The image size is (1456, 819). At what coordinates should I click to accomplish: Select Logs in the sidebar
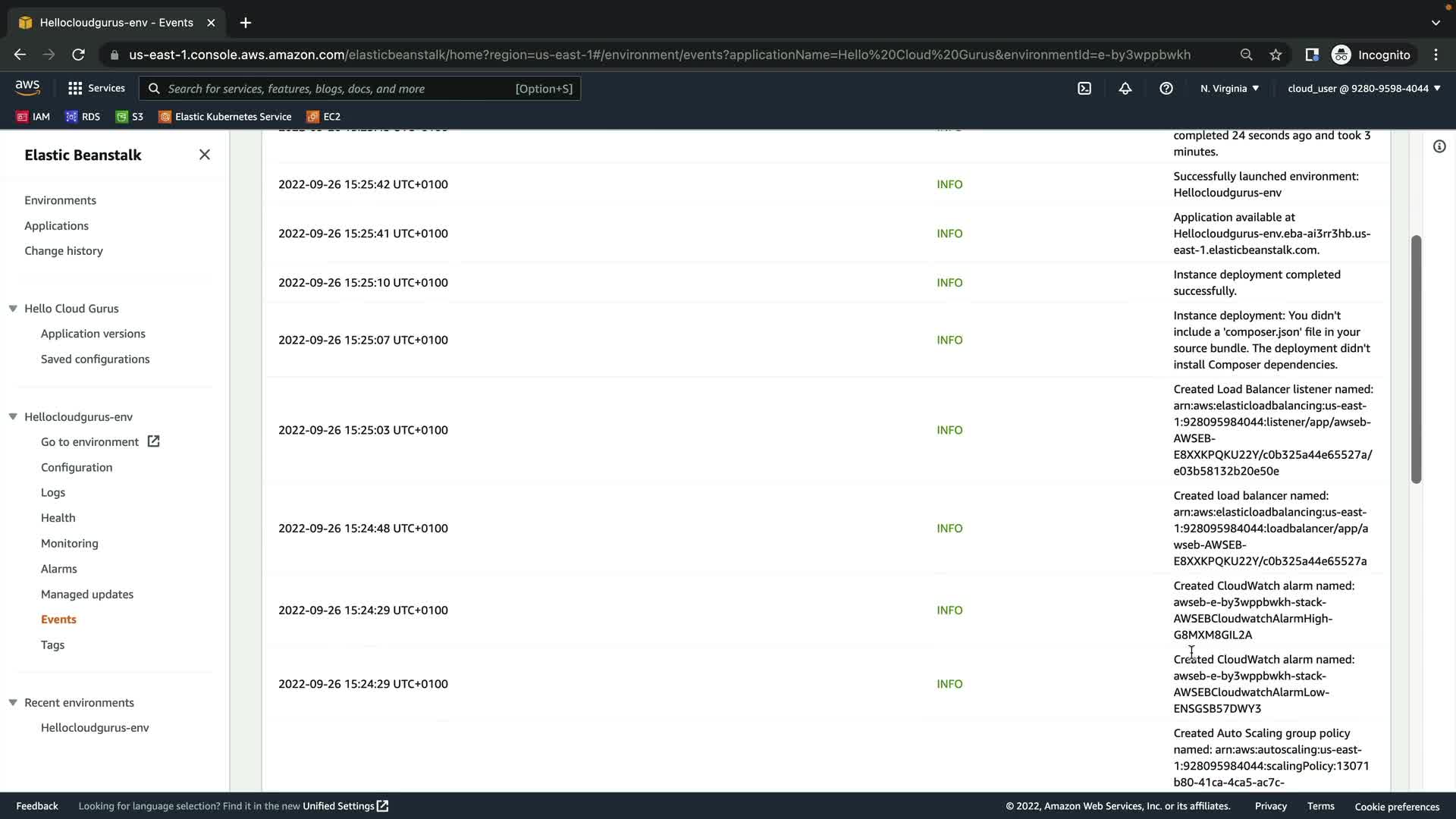click(53, 493)
